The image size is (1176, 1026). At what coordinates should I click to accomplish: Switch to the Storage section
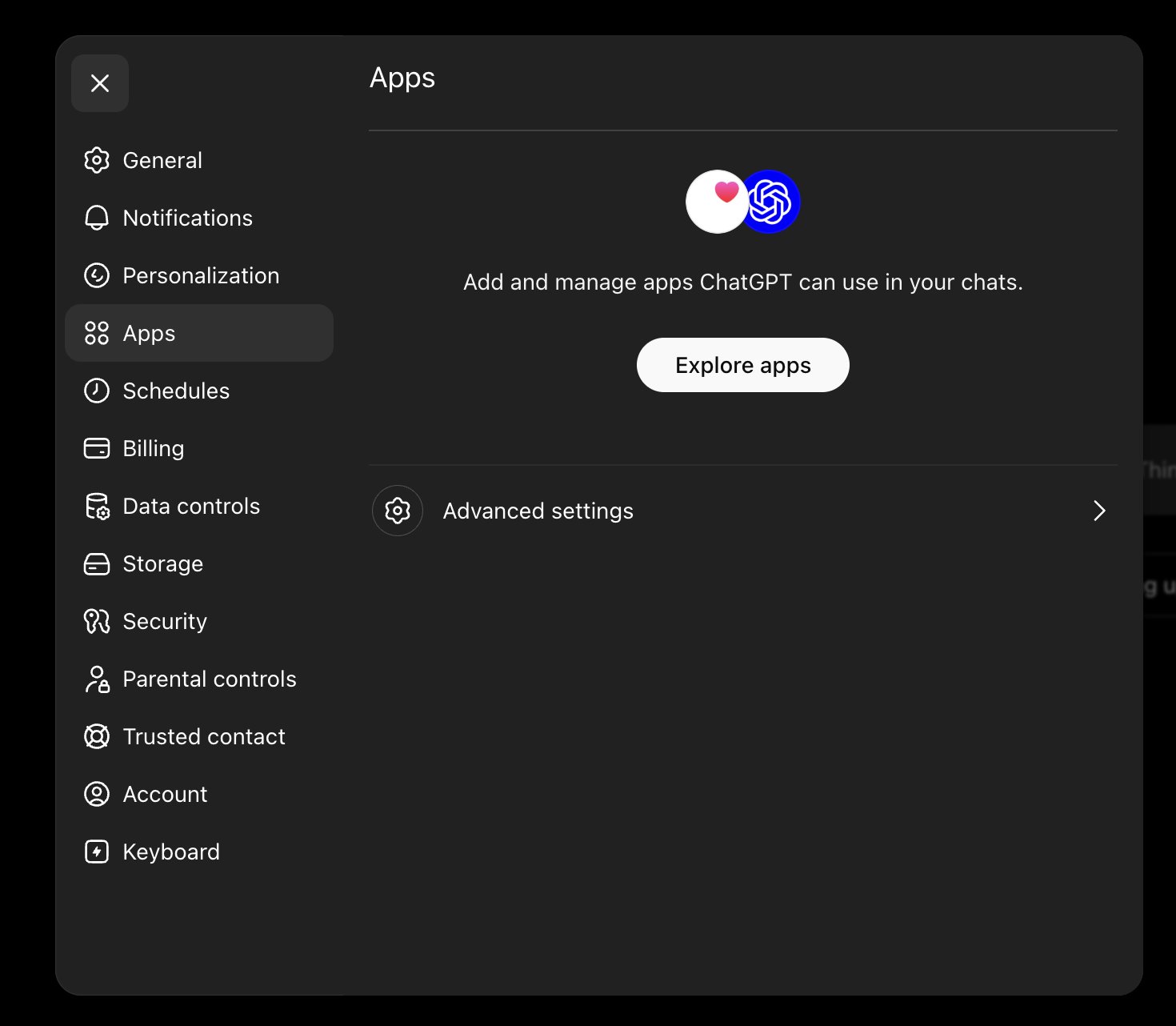(x=199, y=563)
